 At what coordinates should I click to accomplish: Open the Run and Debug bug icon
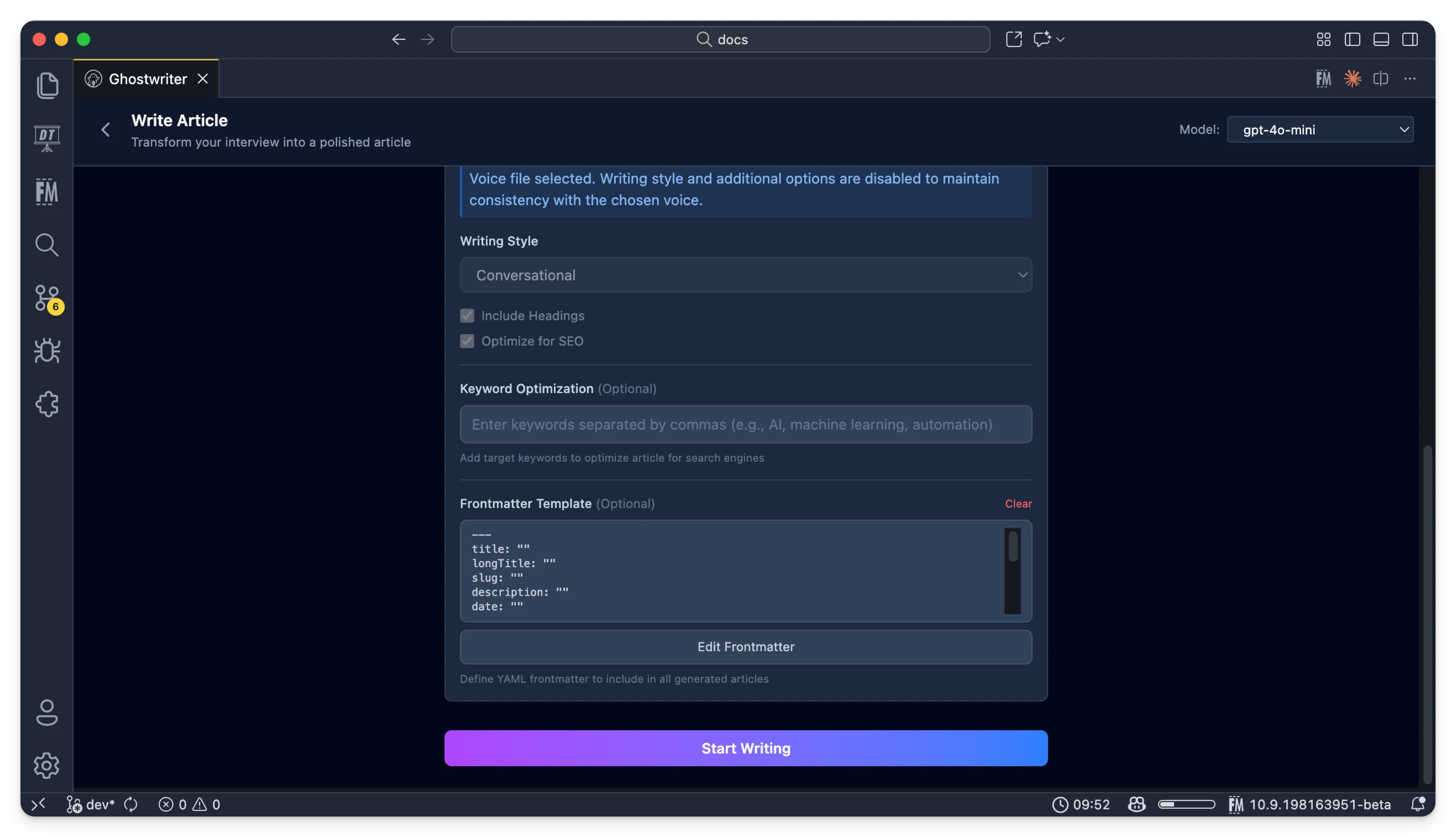[47, 351]
